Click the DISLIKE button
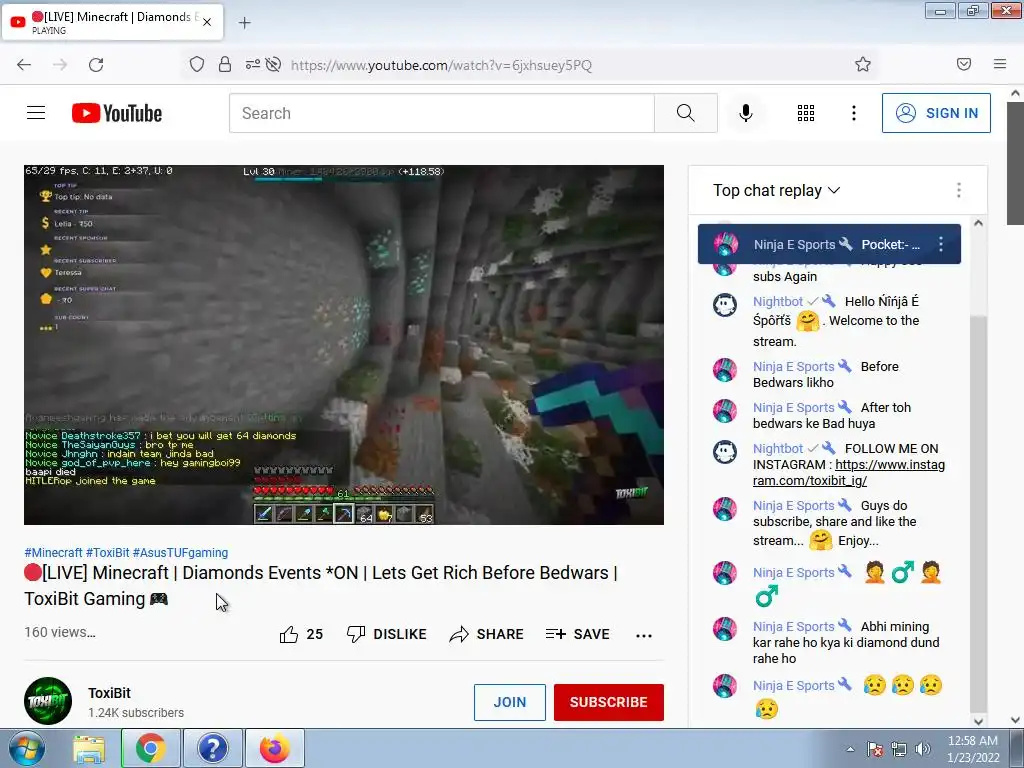 click(x=387, y=634)
